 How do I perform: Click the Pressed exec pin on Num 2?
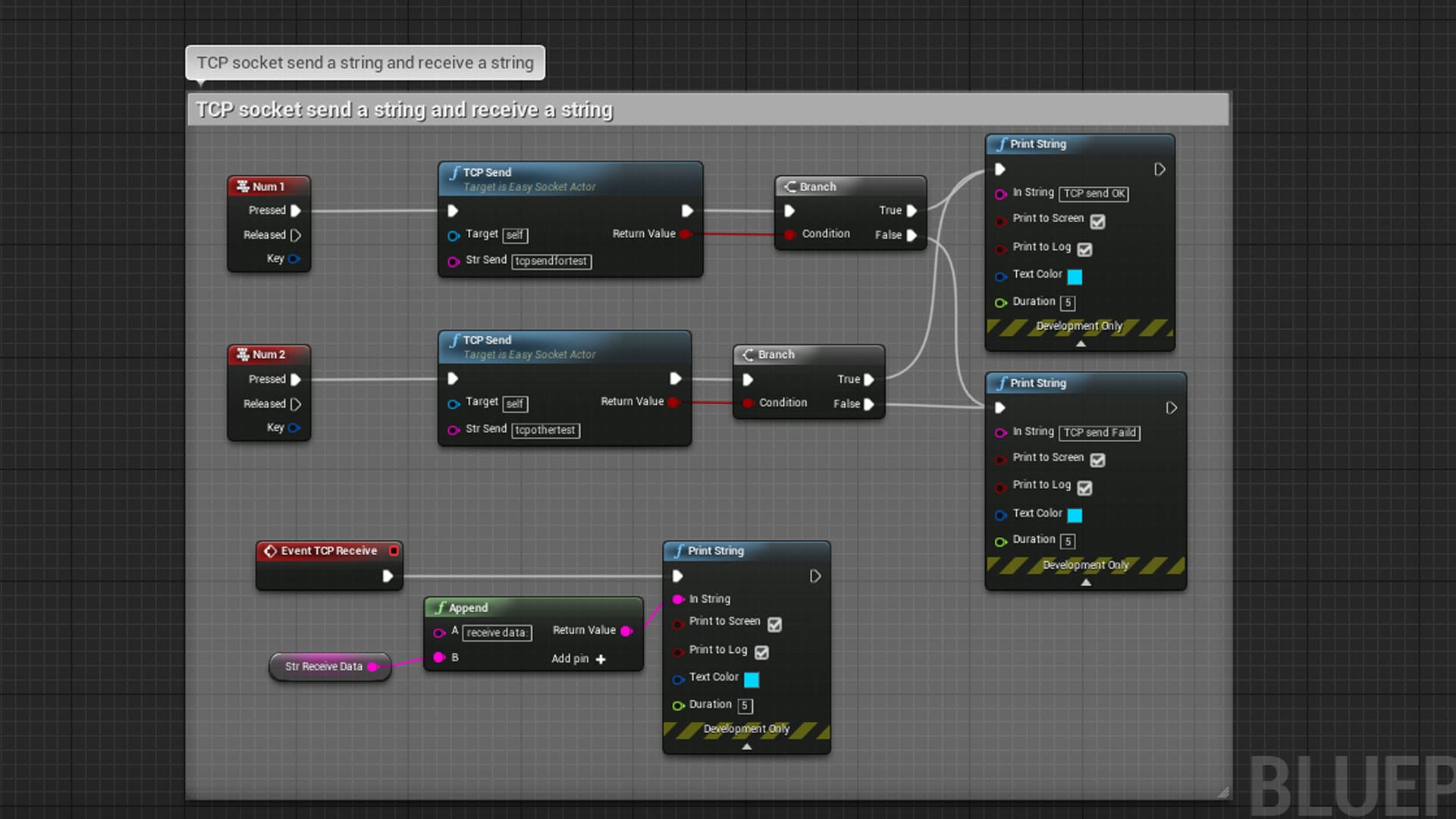pos(296,379)
